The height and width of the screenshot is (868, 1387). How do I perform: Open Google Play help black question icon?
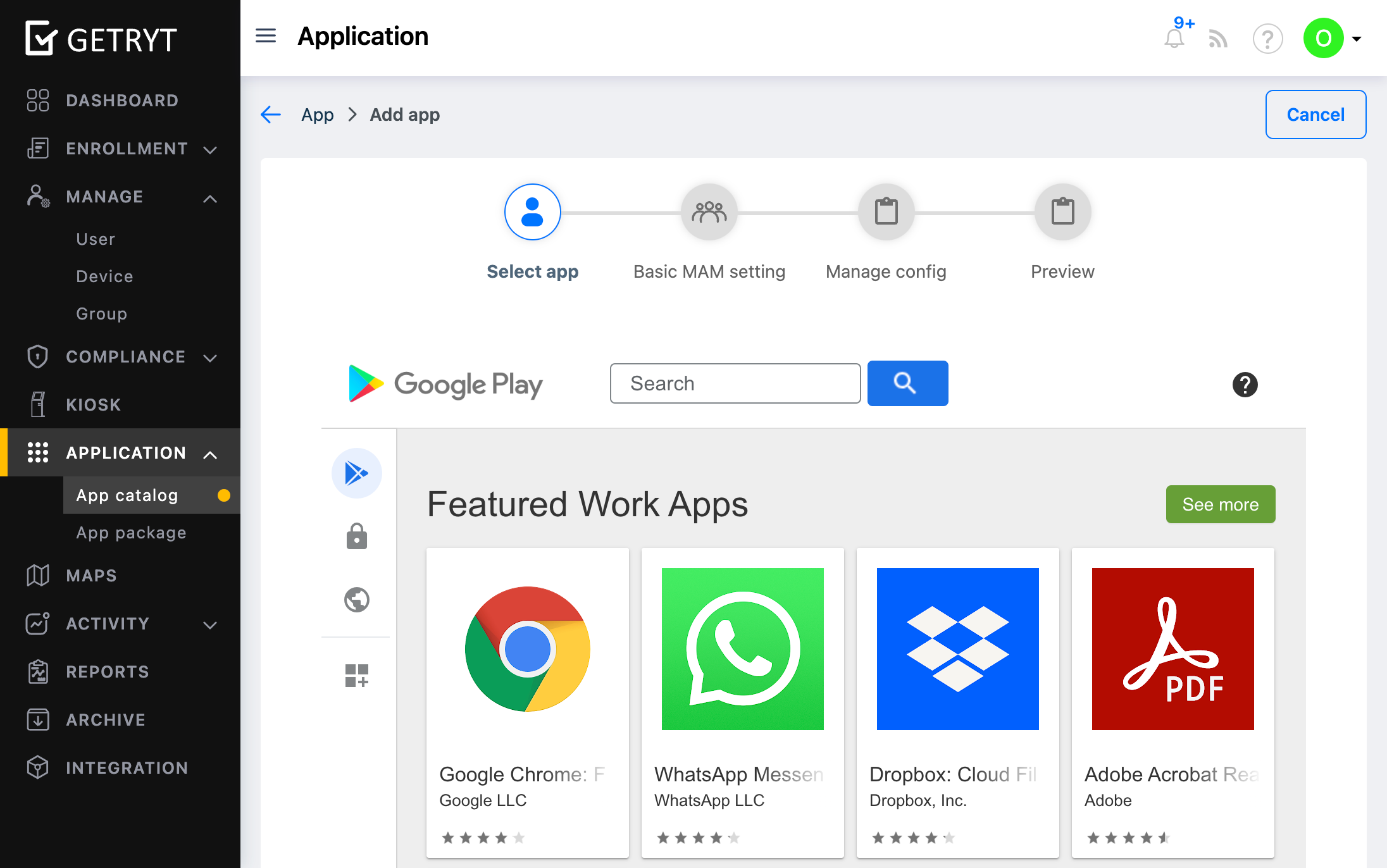[x=1245, y=385]
